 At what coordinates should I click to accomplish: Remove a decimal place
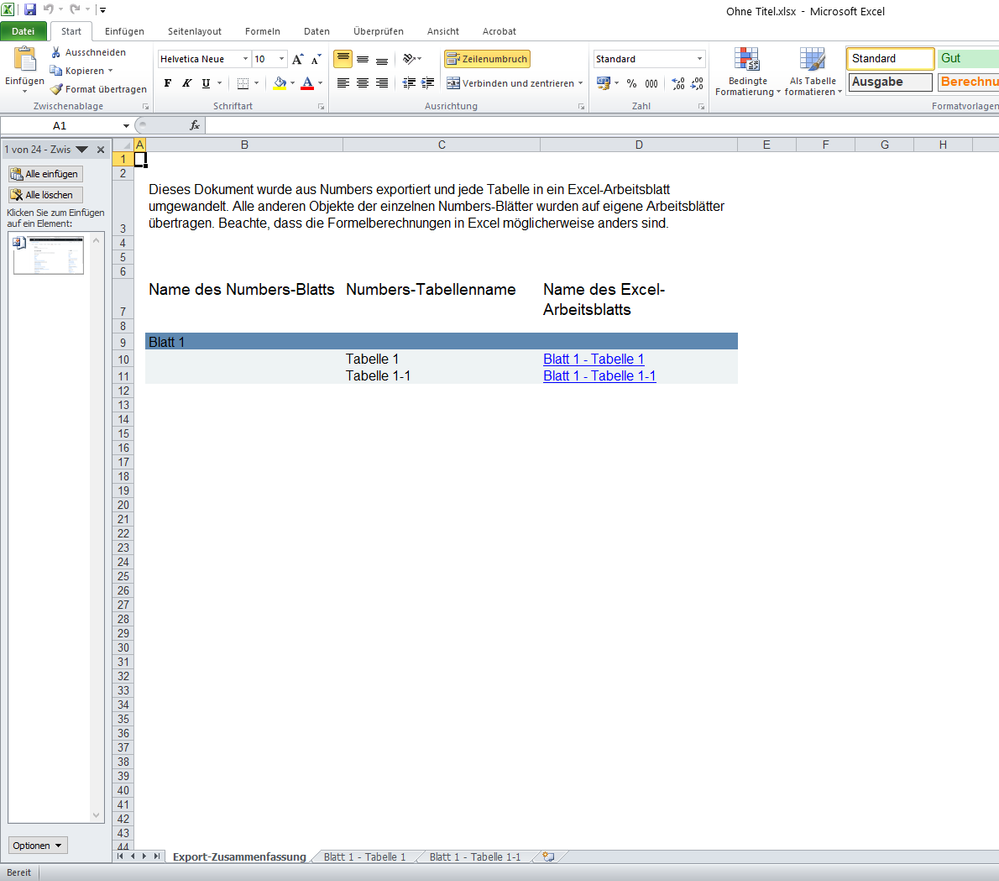click(x=697, y=83)
